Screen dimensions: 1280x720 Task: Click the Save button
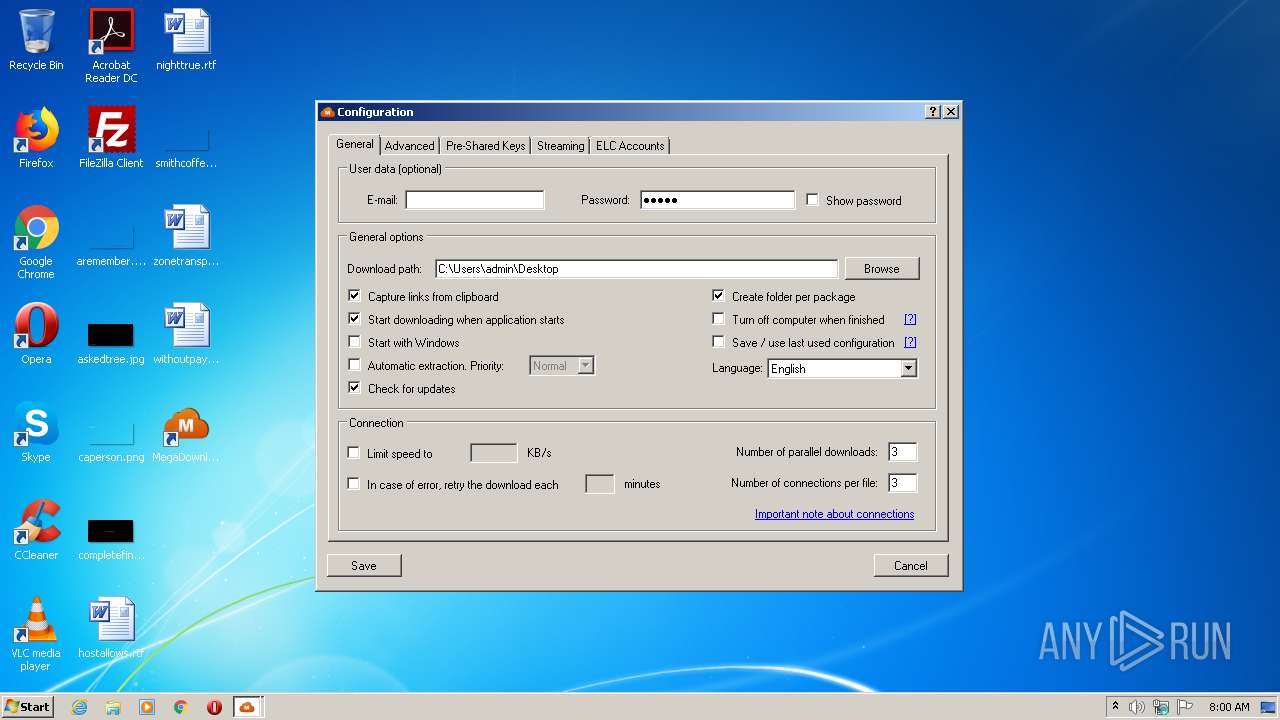point(364,565)
